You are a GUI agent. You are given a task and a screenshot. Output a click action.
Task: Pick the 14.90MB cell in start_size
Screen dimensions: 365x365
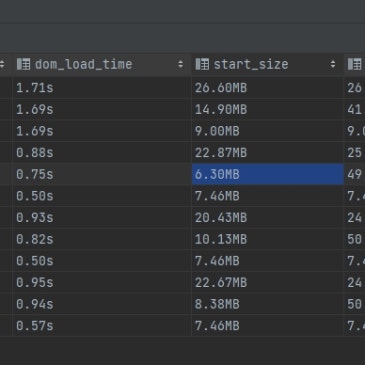coord(268,109)
